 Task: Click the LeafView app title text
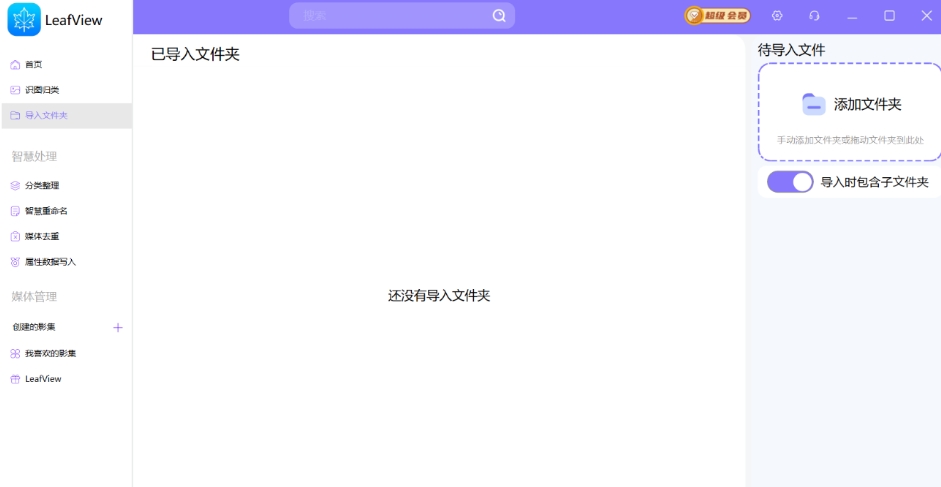[74, 20]
